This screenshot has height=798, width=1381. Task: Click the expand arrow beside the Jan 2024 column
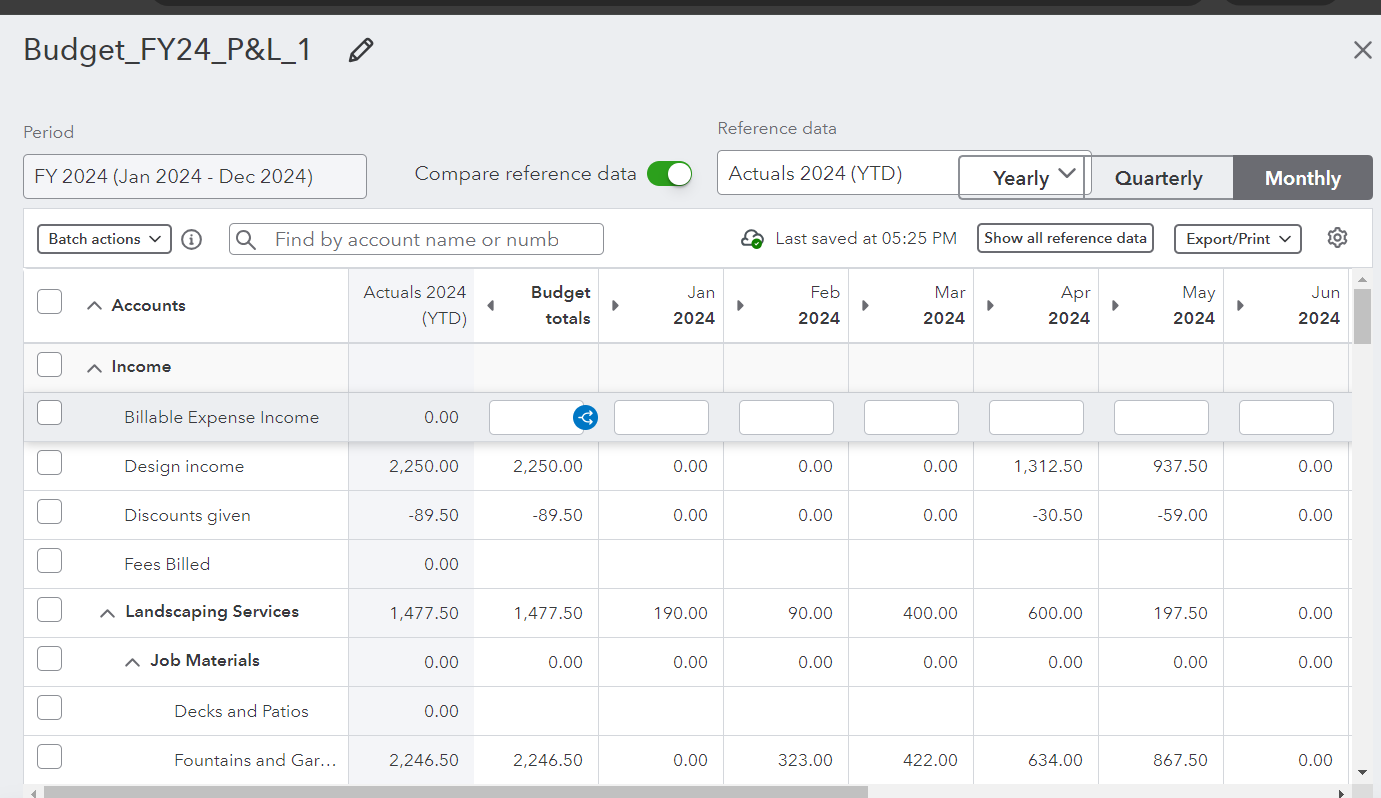(615, 305)
